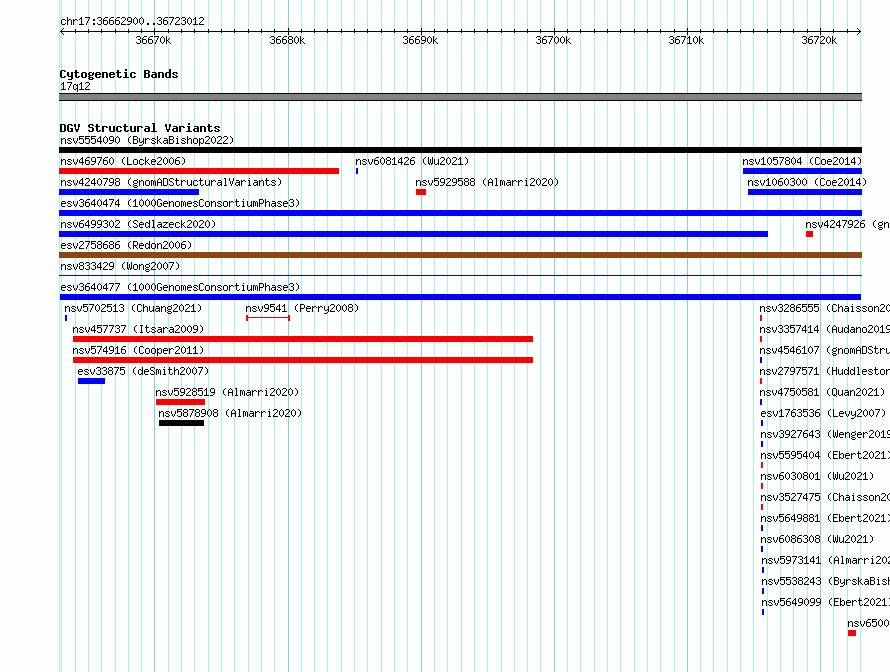Click the 36700k ruler tick label
The height and width of the screenshot is (672, 890).
click(x=553, y=40)
